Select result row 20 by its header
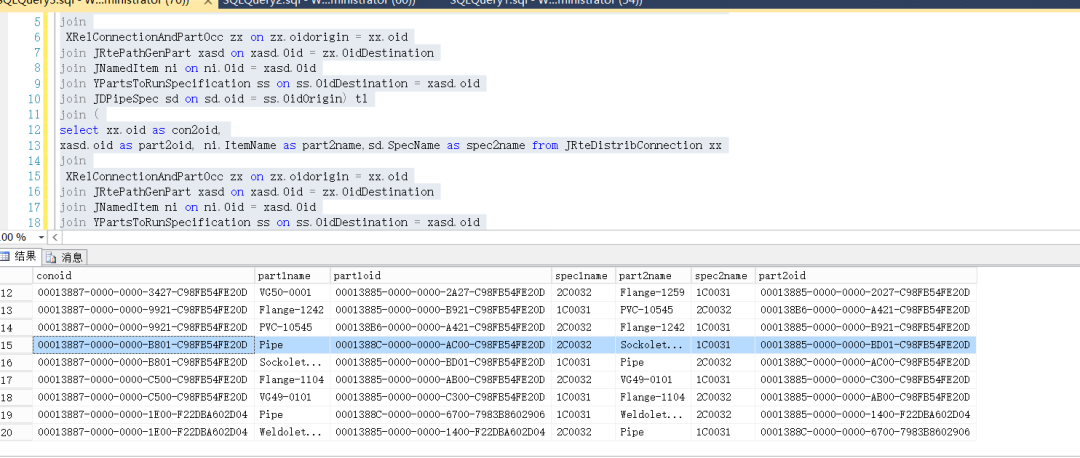 click(x=16, y=433)
